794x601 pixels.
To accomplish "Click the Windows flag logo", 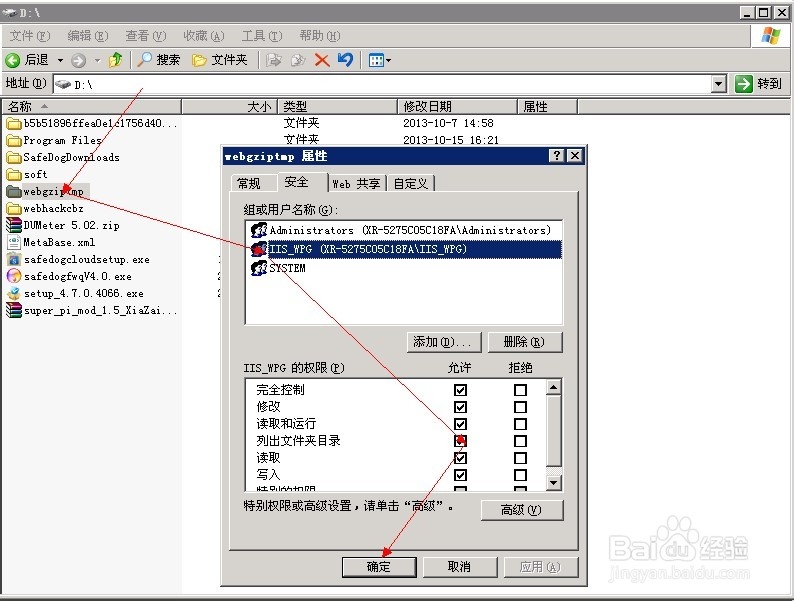I will 771,35.
